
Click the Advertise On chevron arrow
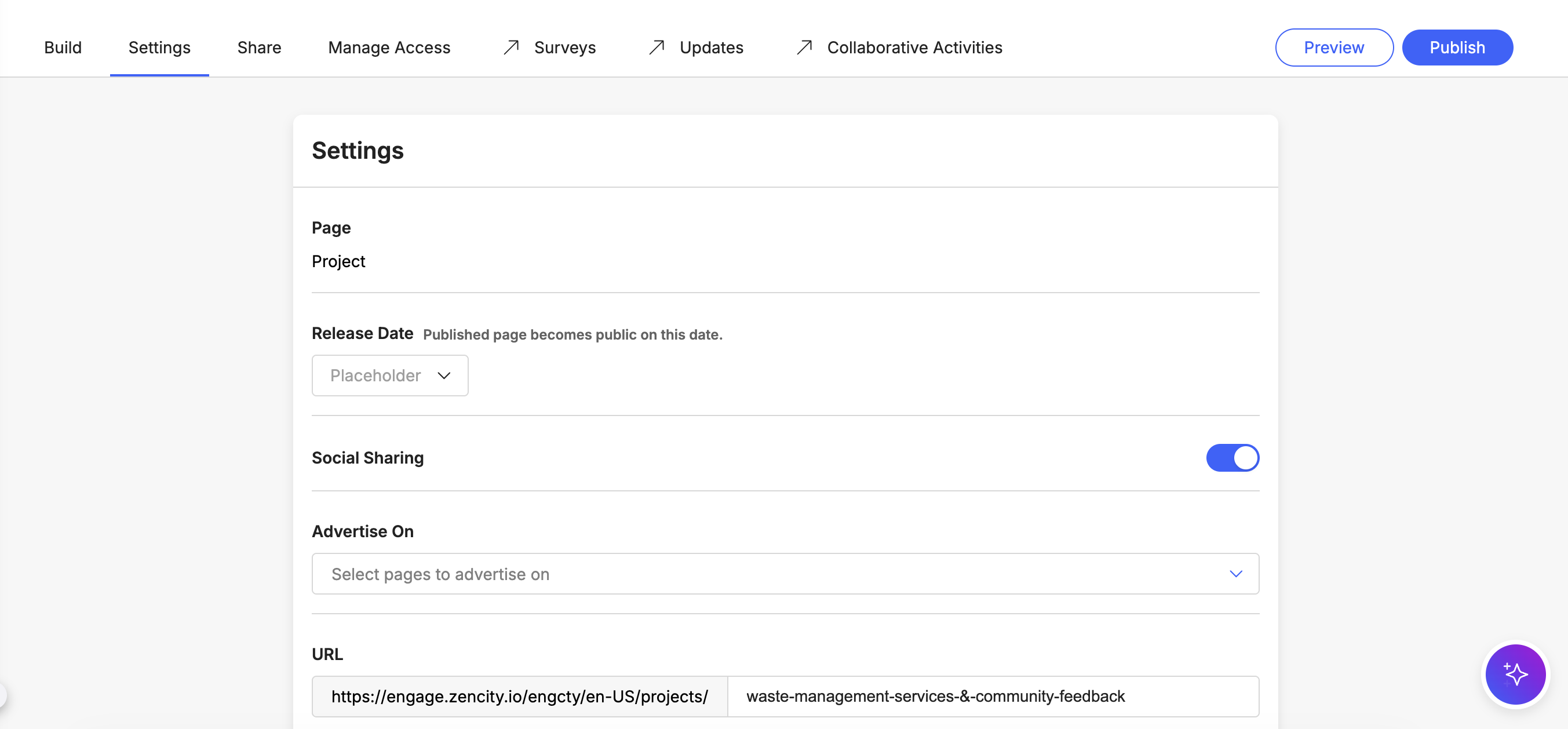[x=1235, y=574]
